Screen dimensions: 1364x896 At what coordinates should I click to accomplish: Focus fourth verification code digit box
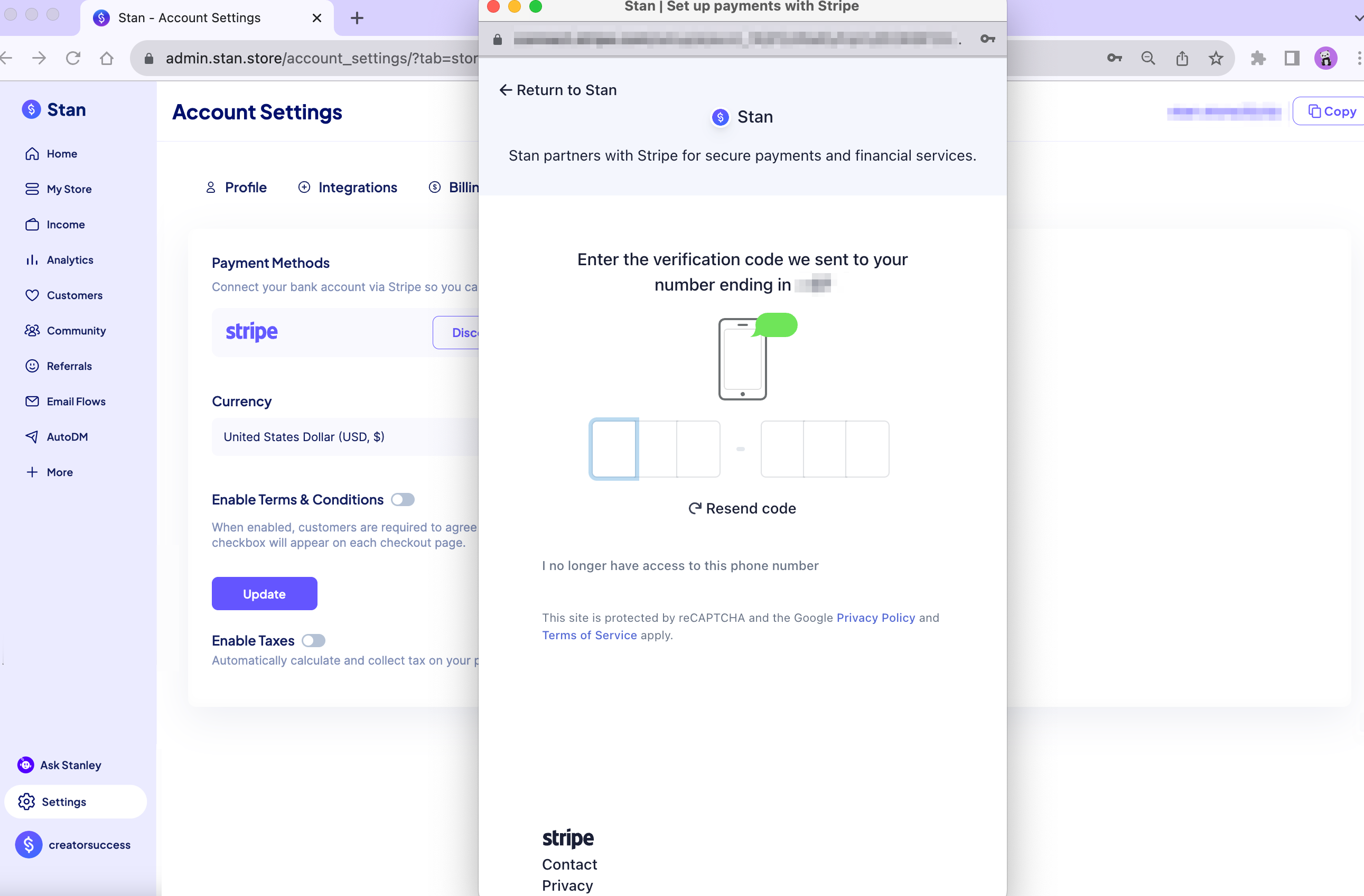[782, 449]
